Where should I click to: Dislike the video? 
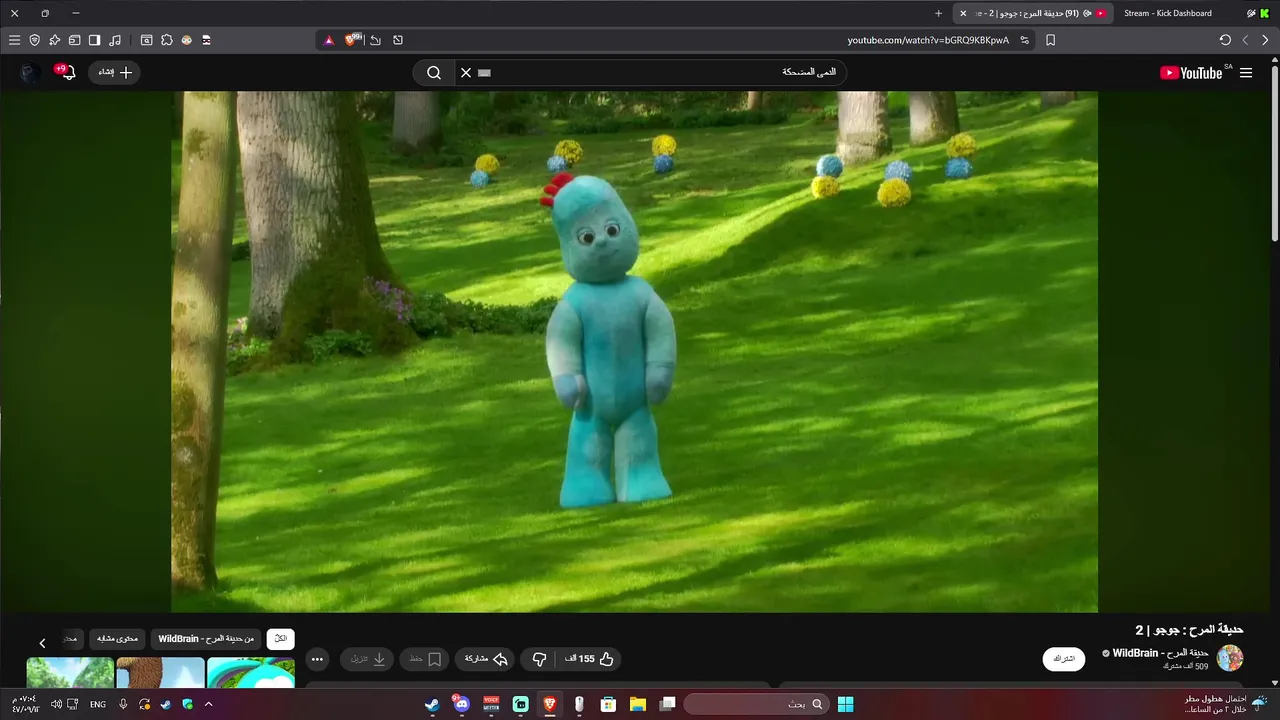point(539,659)
